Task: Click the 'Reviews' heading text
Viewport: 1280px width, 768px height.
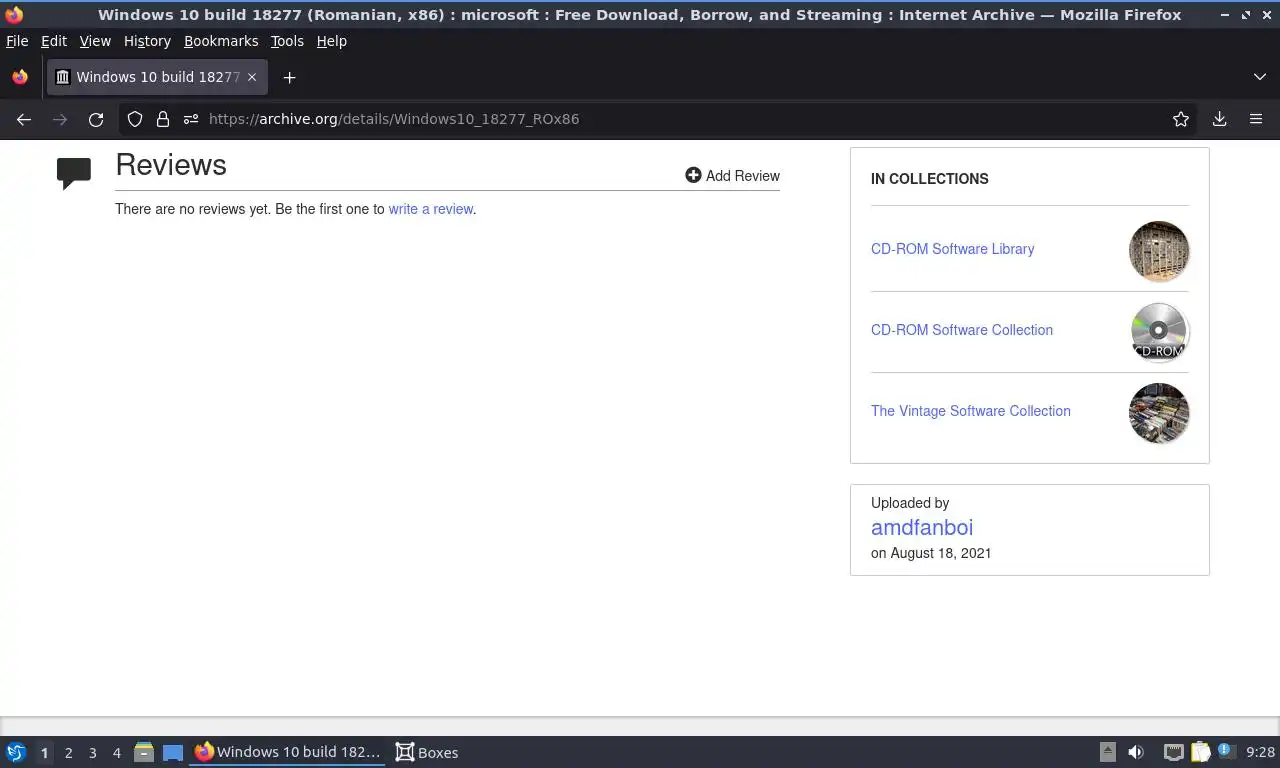Action: point(171,165)
